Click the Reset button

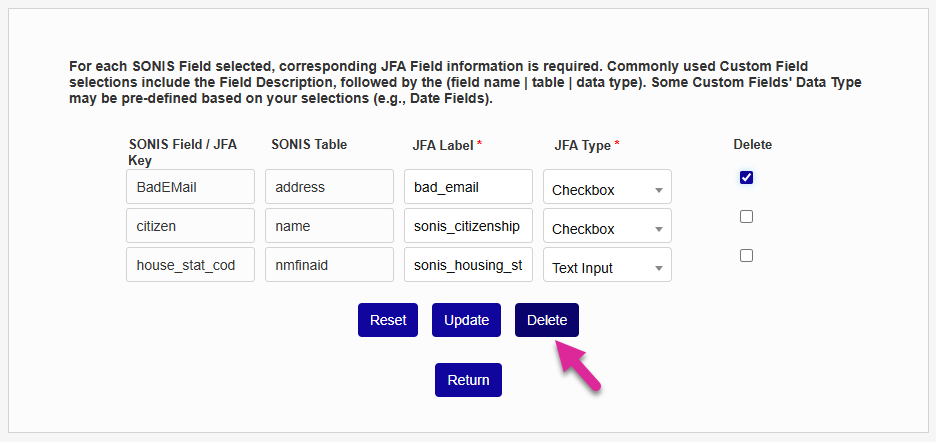[388, 320]
